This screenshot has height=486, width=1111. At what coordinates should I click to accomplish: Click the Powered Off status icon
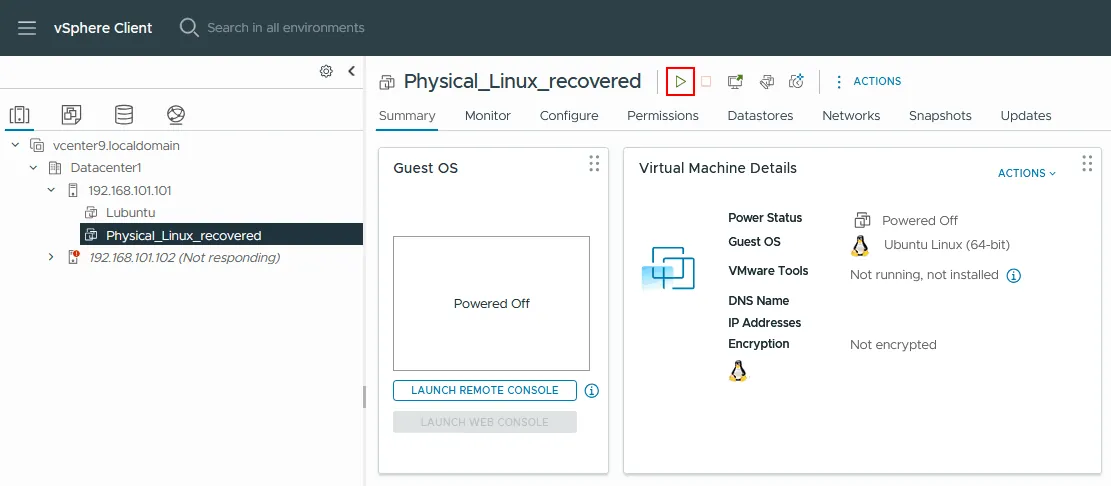862,220
